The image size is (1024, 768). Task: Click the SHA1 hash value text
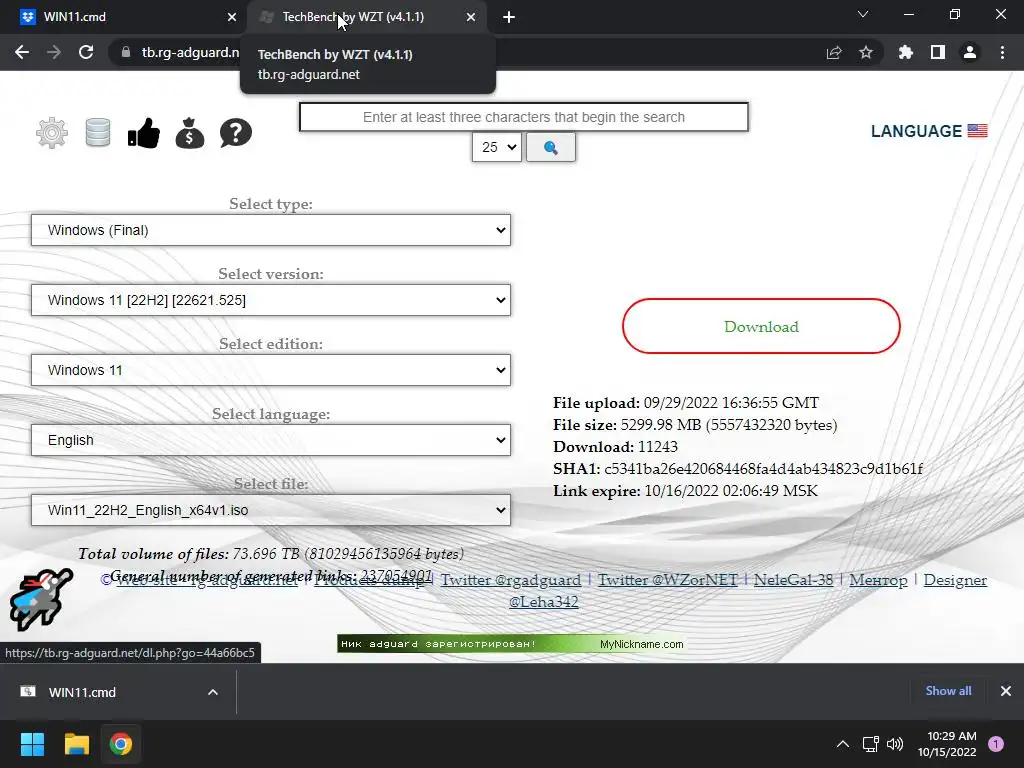point(763,469)
